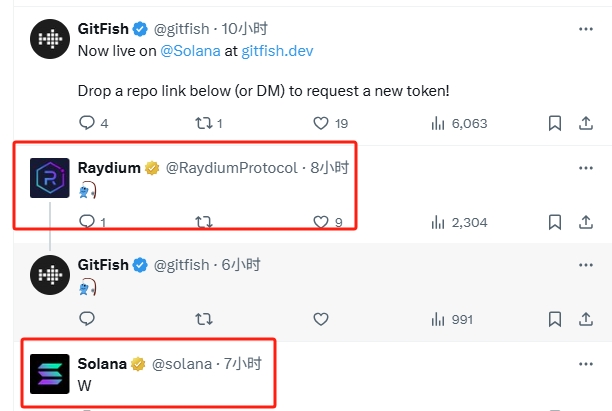Share GitFish's 6-hour-old reply

(585, 319)
